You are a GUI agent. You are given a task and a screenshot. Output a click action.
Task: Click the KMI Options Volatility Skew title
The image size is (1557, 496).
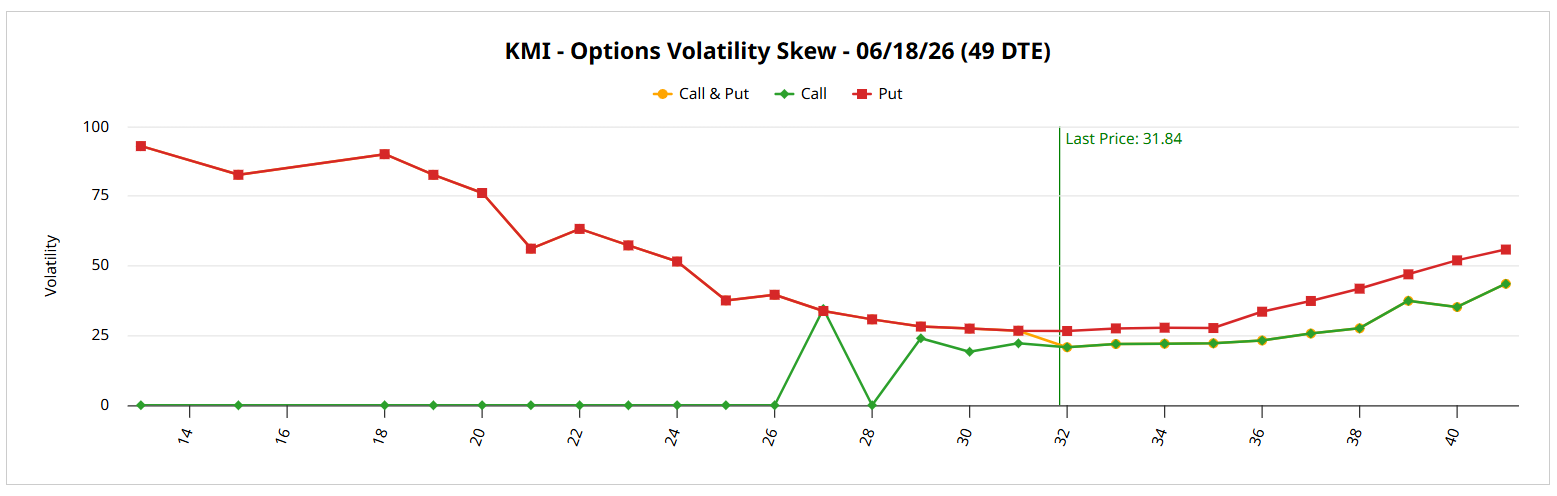[778, 52]
